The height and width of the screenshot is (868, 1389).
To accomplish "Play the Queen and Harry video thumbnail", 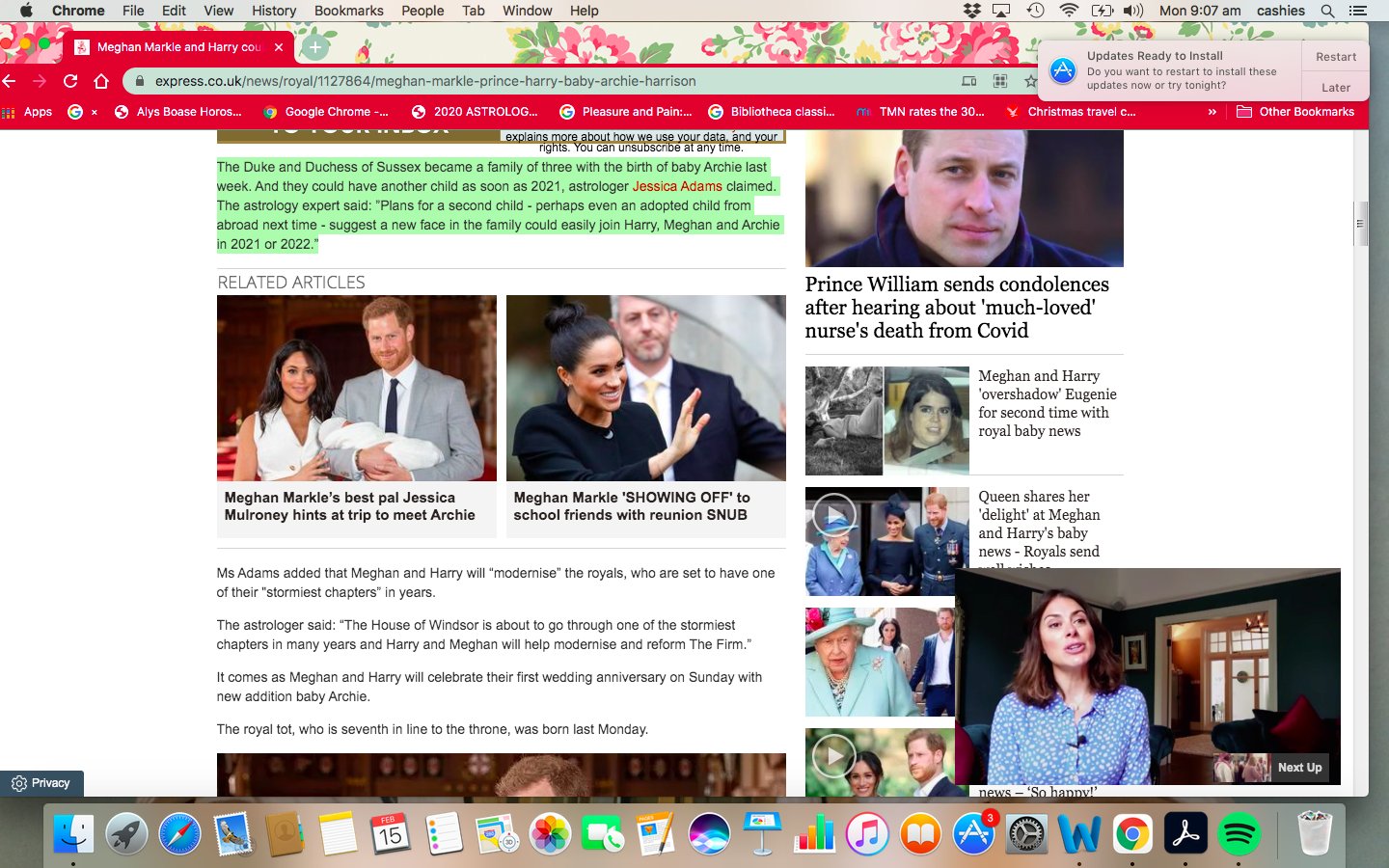I will click(834, 514).
